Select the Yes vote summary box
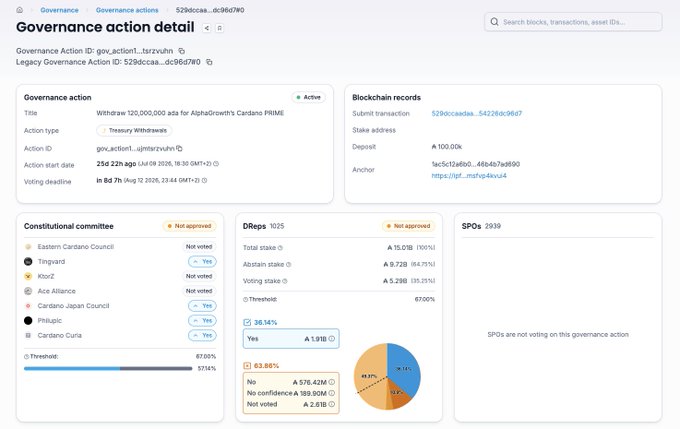Screen dimensions: 680x429 tap(291, 339)
